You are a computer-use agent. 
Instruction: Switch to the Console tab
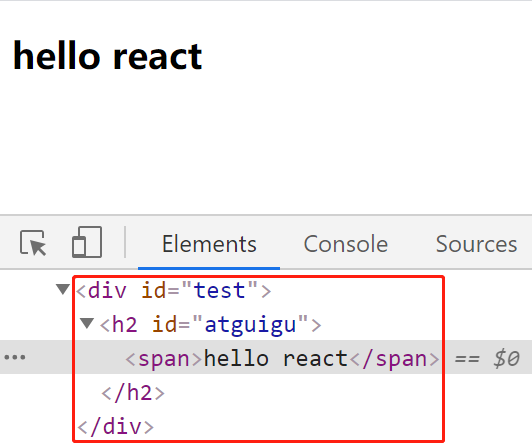click(346, 244)
